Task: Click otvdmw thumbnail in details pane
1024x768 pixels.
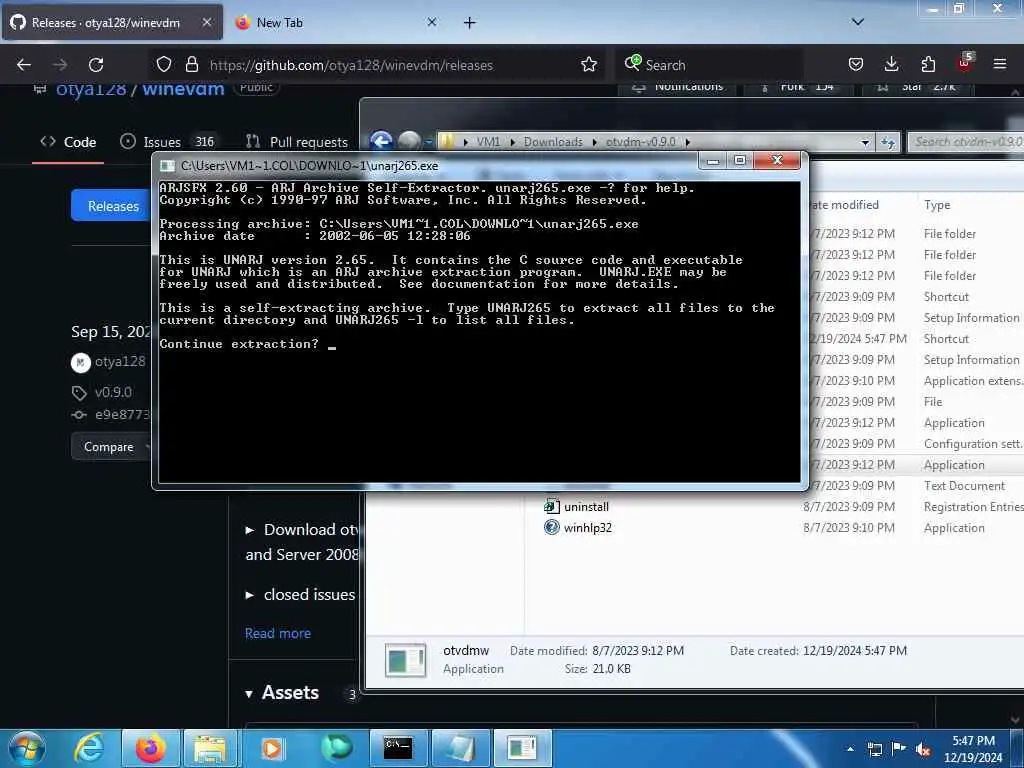Action: pos(406,660)
